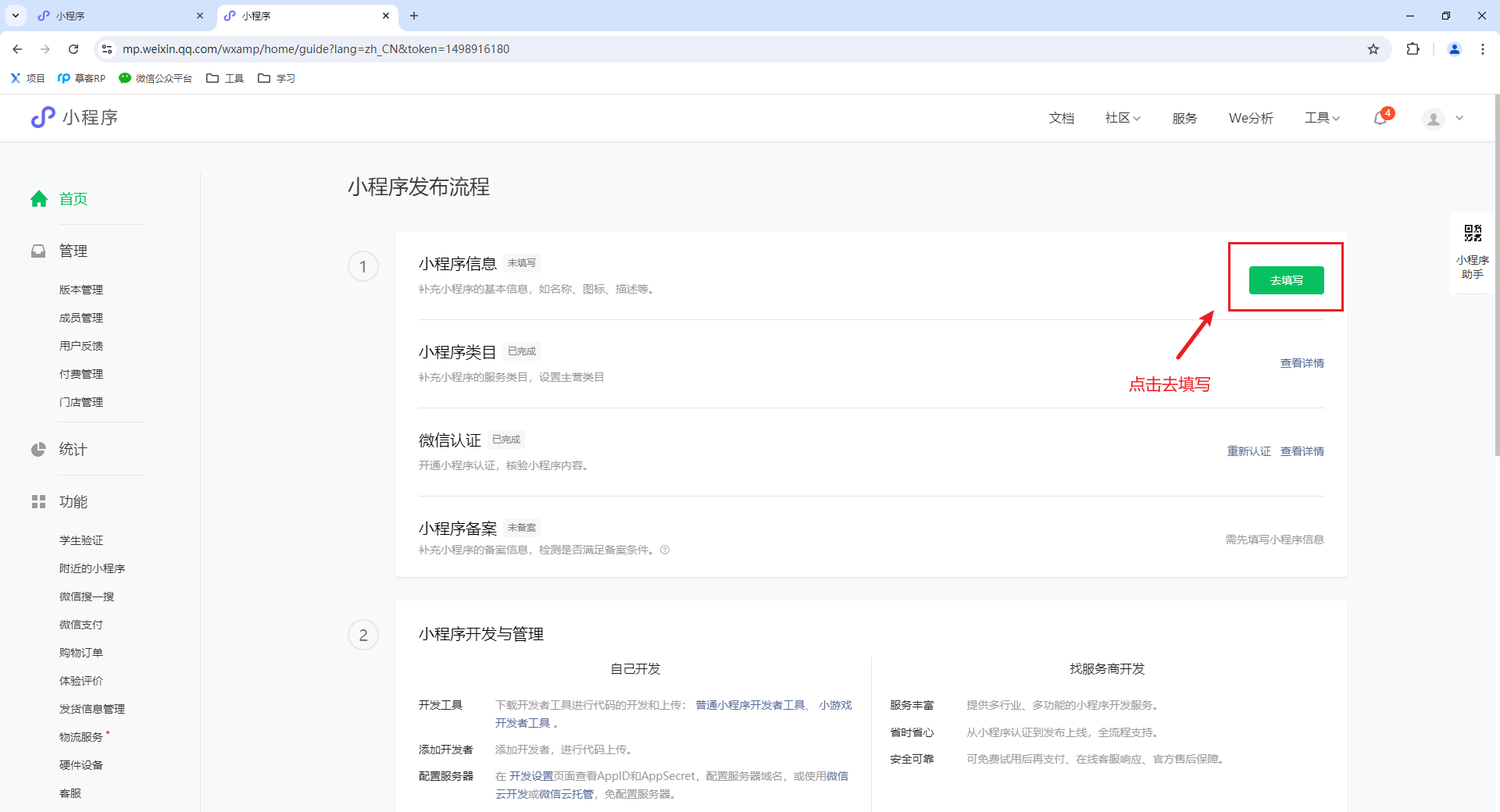Click the URL address bar field

pyautogui.click(x=742, y=49)
